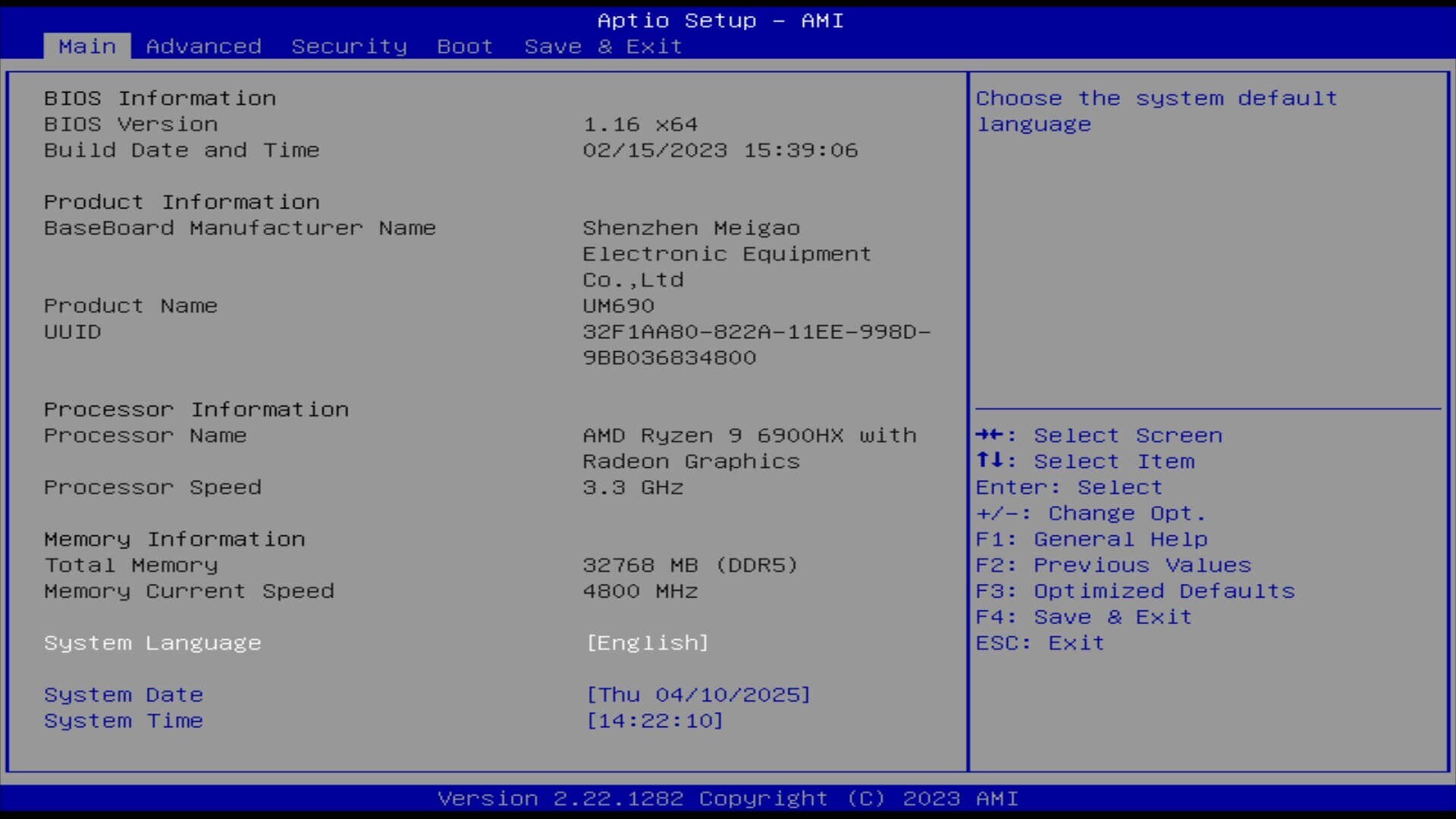Click the Processor Information heading

pyautogui.click(x=196, y=409)
